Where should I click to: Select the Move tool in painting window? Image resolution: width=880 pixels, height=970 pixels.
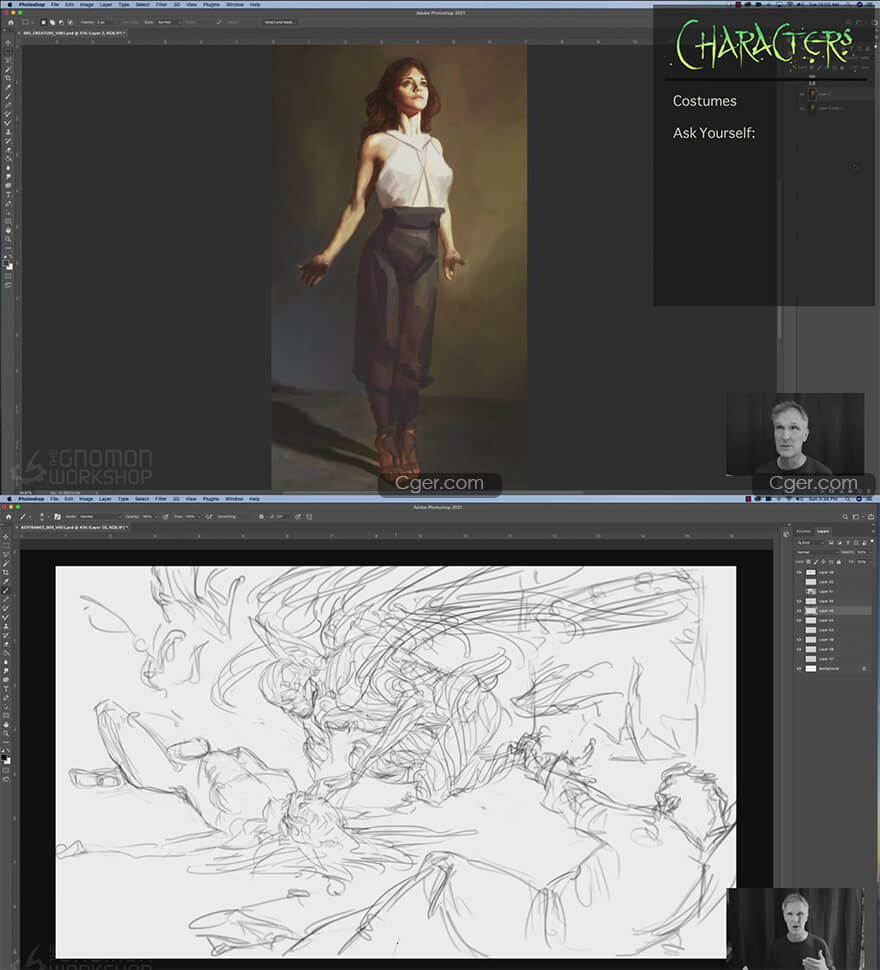click(7, 43)
